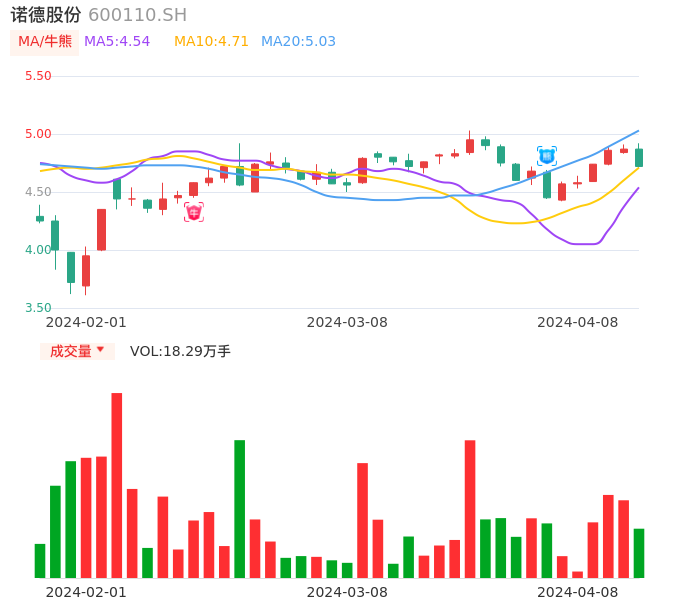Click the 2024-02-01 date on price axis

click(87, 322)
